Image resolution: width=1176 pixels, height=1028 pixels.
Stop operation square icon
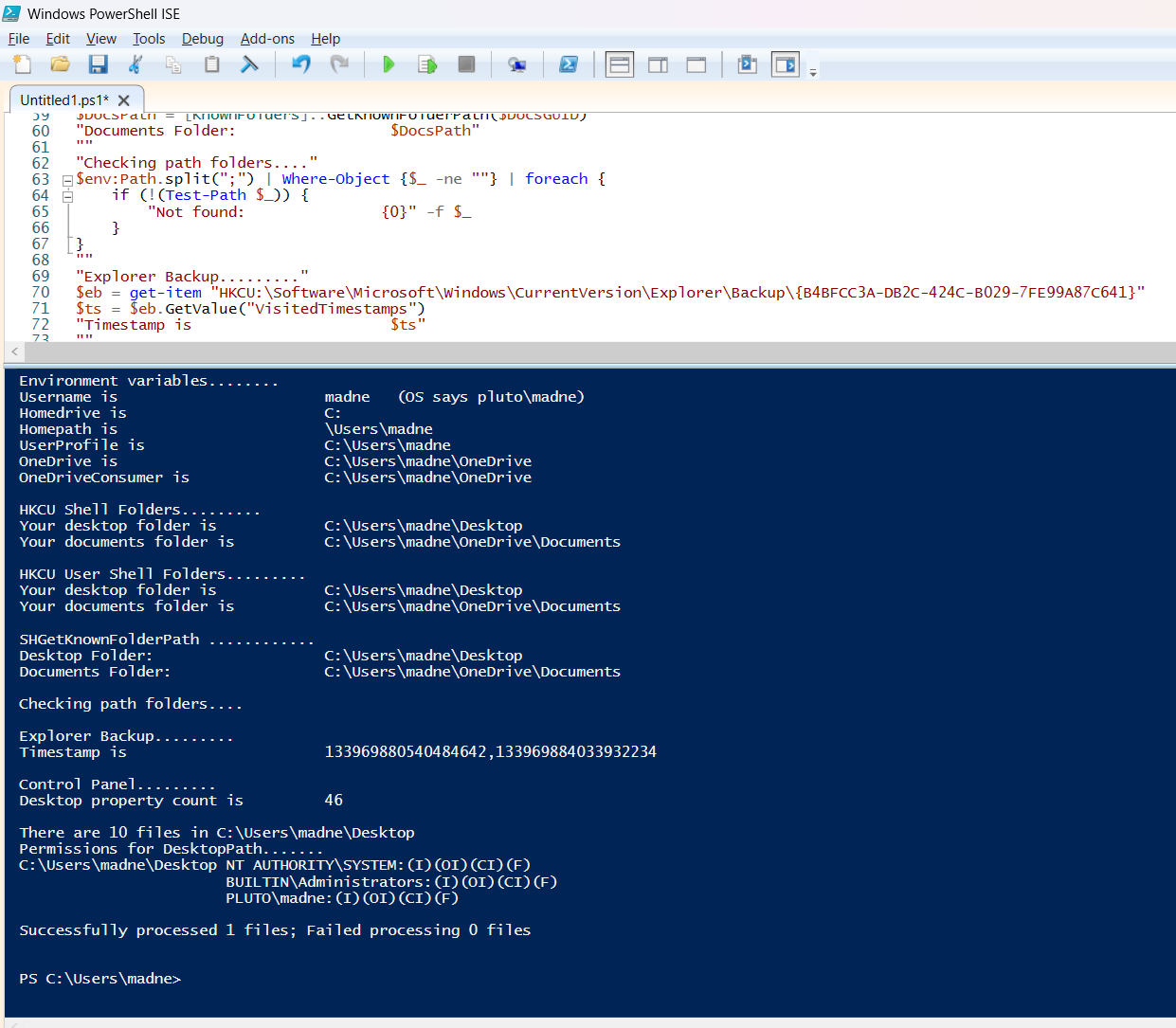click(x=466, y=64)
